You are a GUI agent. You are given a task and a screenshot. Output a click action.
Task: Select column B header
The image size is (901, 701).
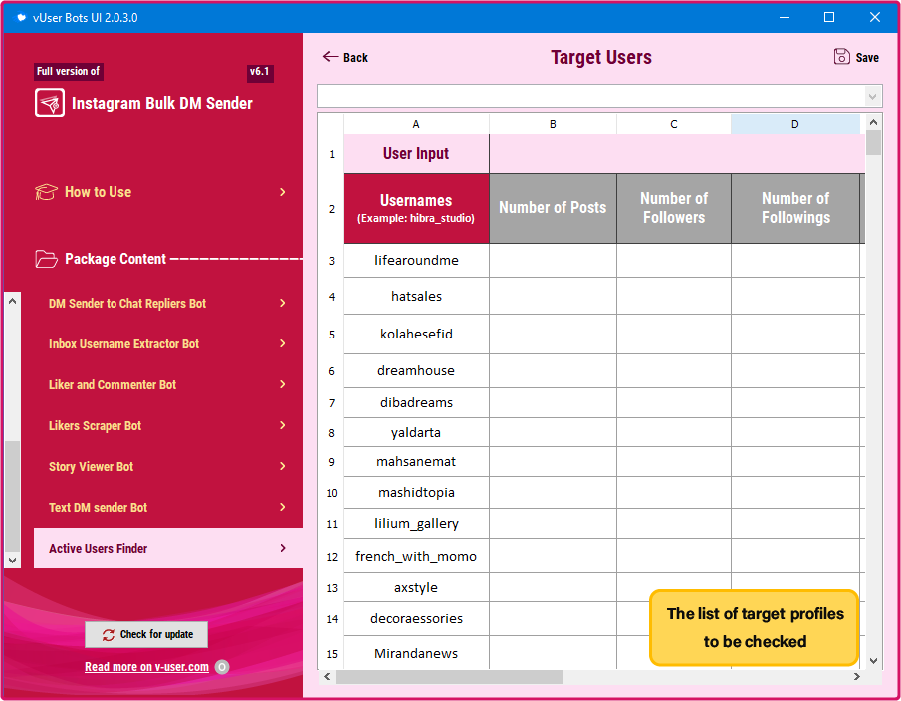point(553,124)
